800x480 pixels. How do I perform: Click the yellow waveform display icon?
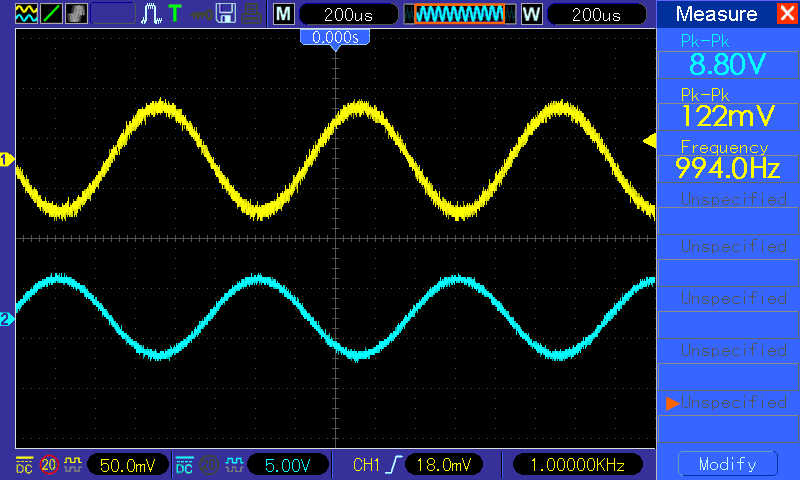click(x=27, y=14)
